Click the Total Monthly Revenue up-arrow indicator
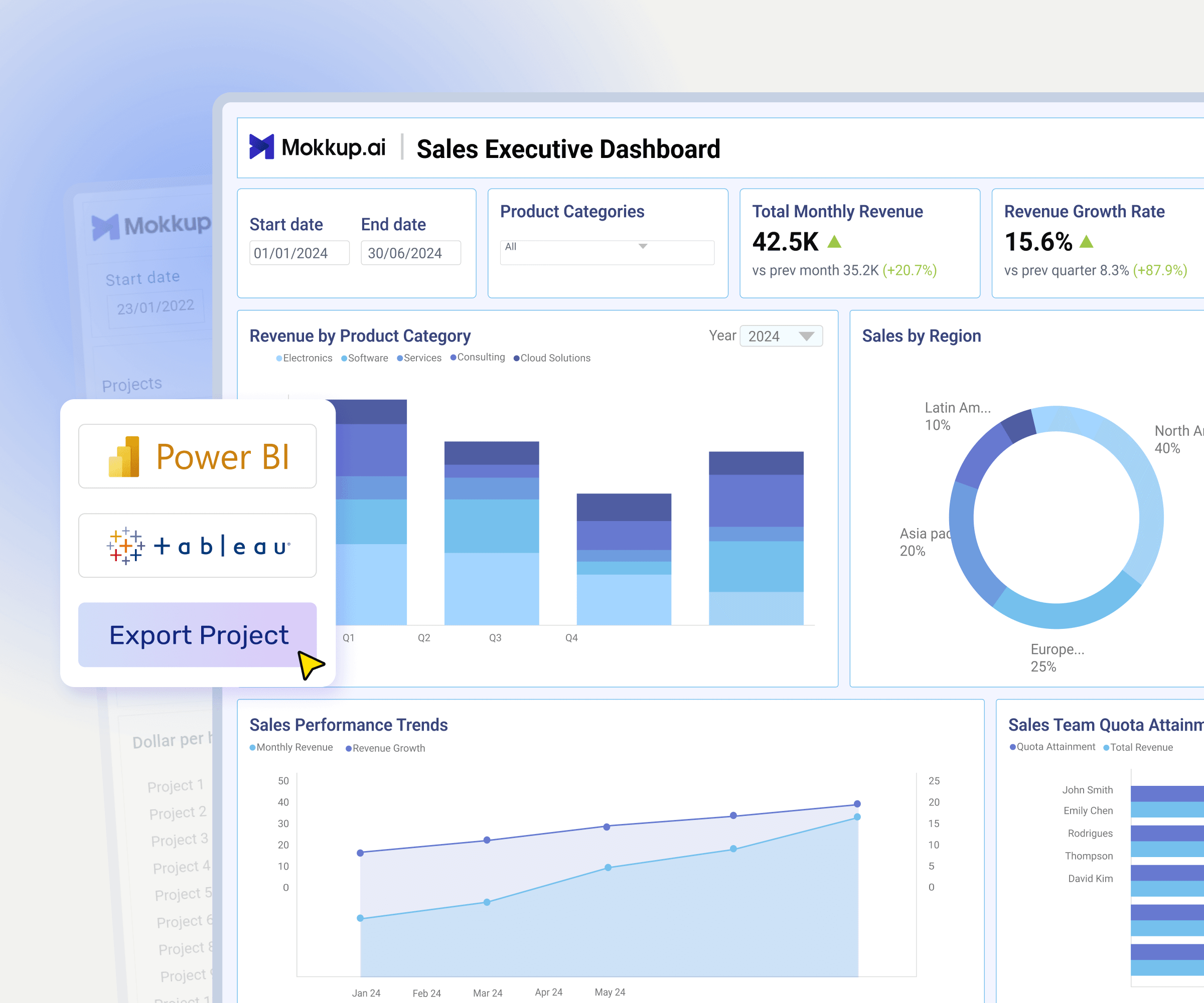The image size is (1204, 1003). pos(835,241)
